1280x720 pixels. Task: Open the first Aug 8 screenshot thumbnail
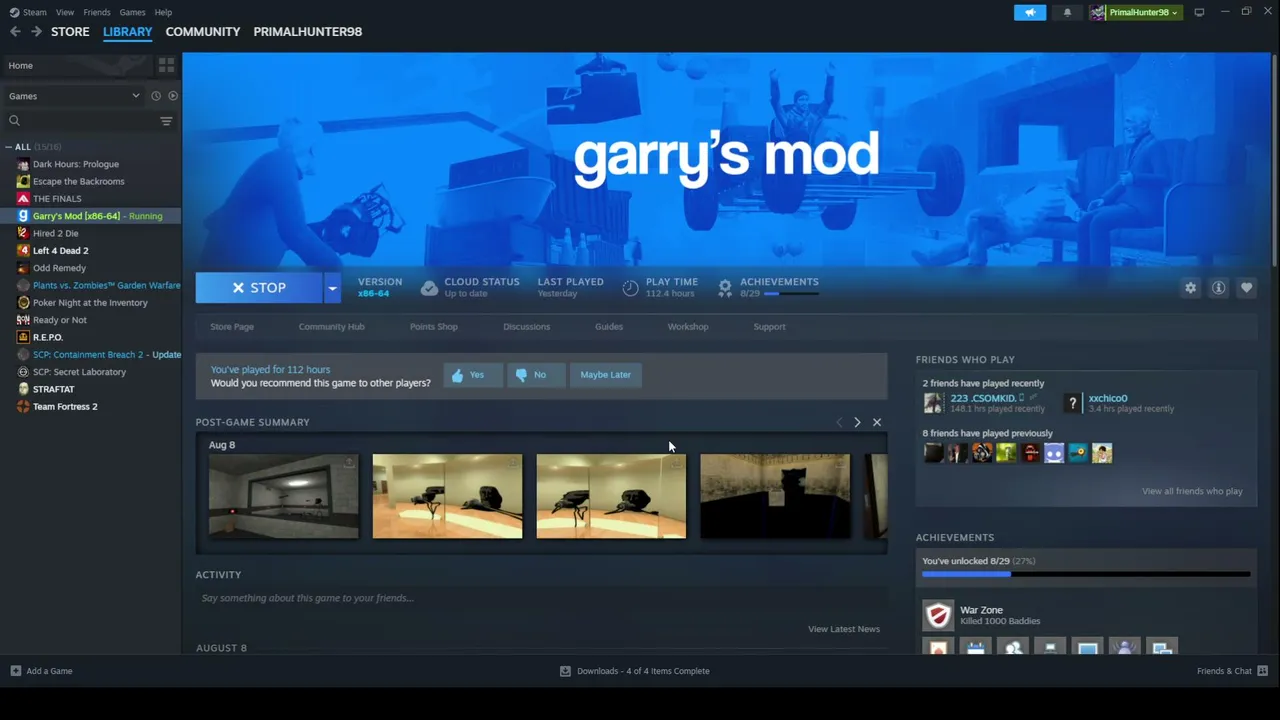283,497
